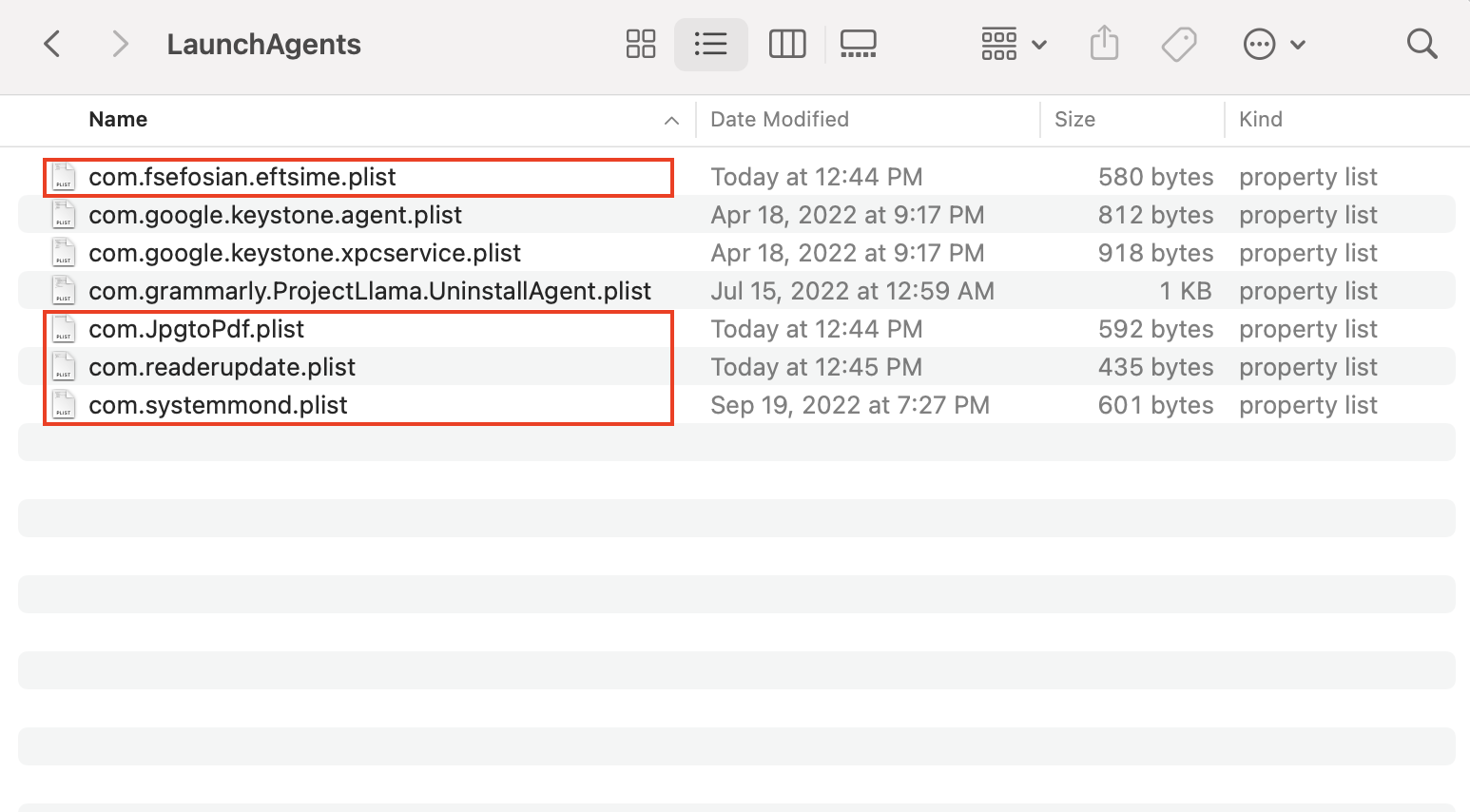This screenshot has width=1470, height=812.
Task: Go back to the previous folder
Action: click(x=52, y=44)
